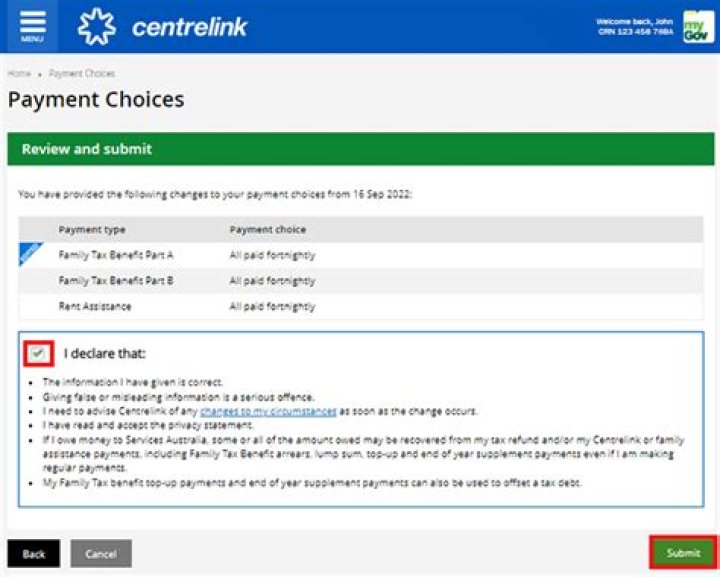720x577 pixels.
Task: Click the Cancel button
Action: point(101,553)
